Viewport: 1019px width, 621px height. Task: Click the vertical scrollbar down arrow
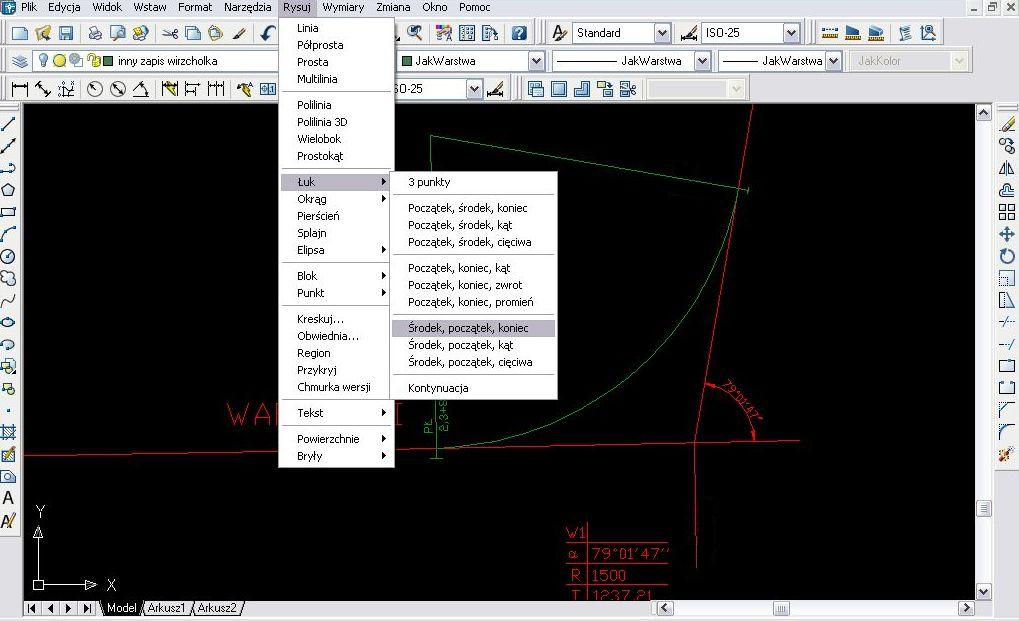(x=983, y=592)
